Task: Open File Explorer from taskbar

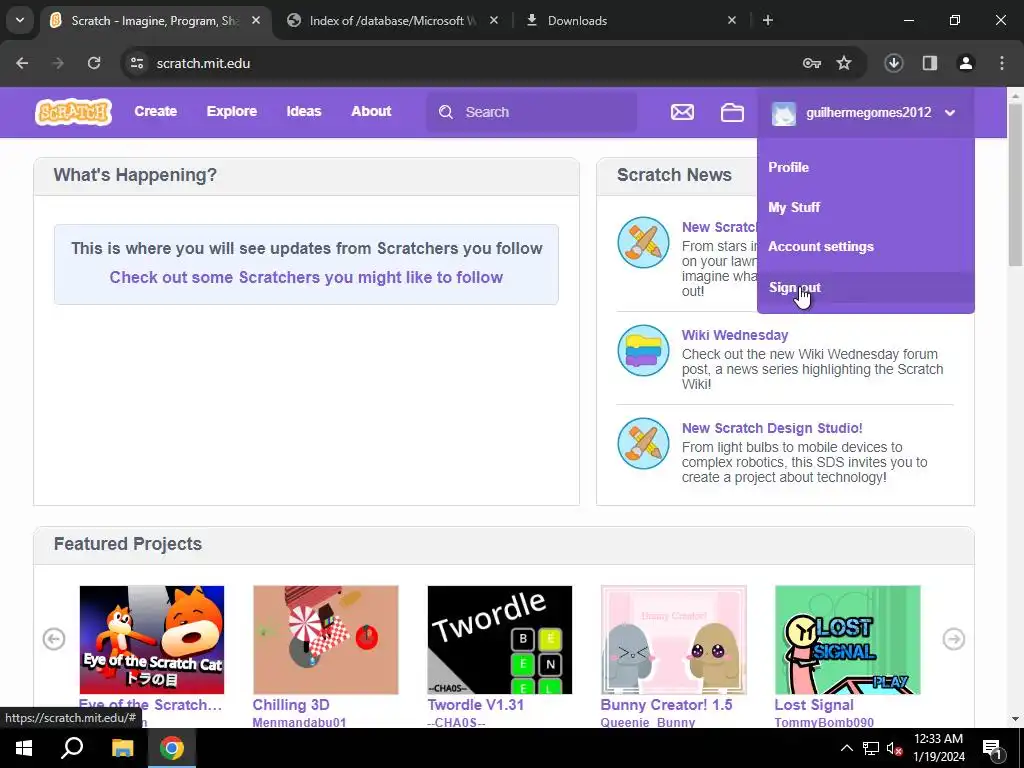Action: [122, 748]
